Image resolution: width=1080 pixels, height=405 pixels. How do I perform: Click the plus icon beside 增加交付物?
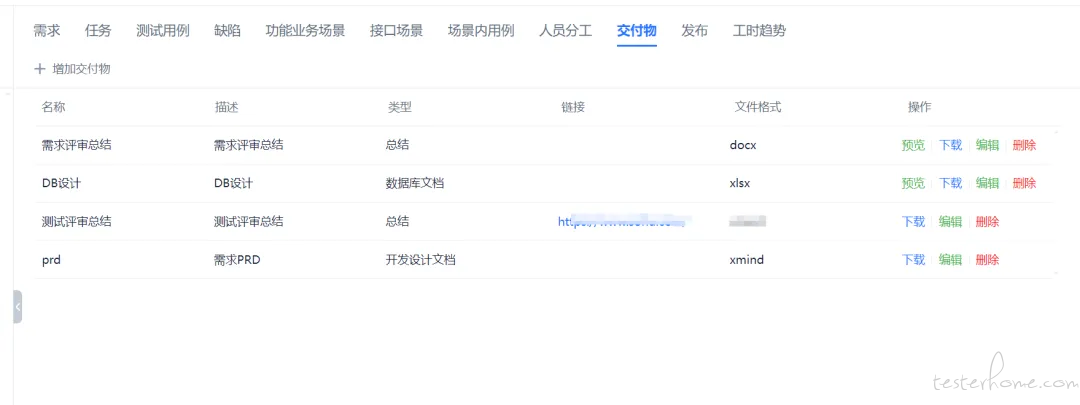(40, 69)
